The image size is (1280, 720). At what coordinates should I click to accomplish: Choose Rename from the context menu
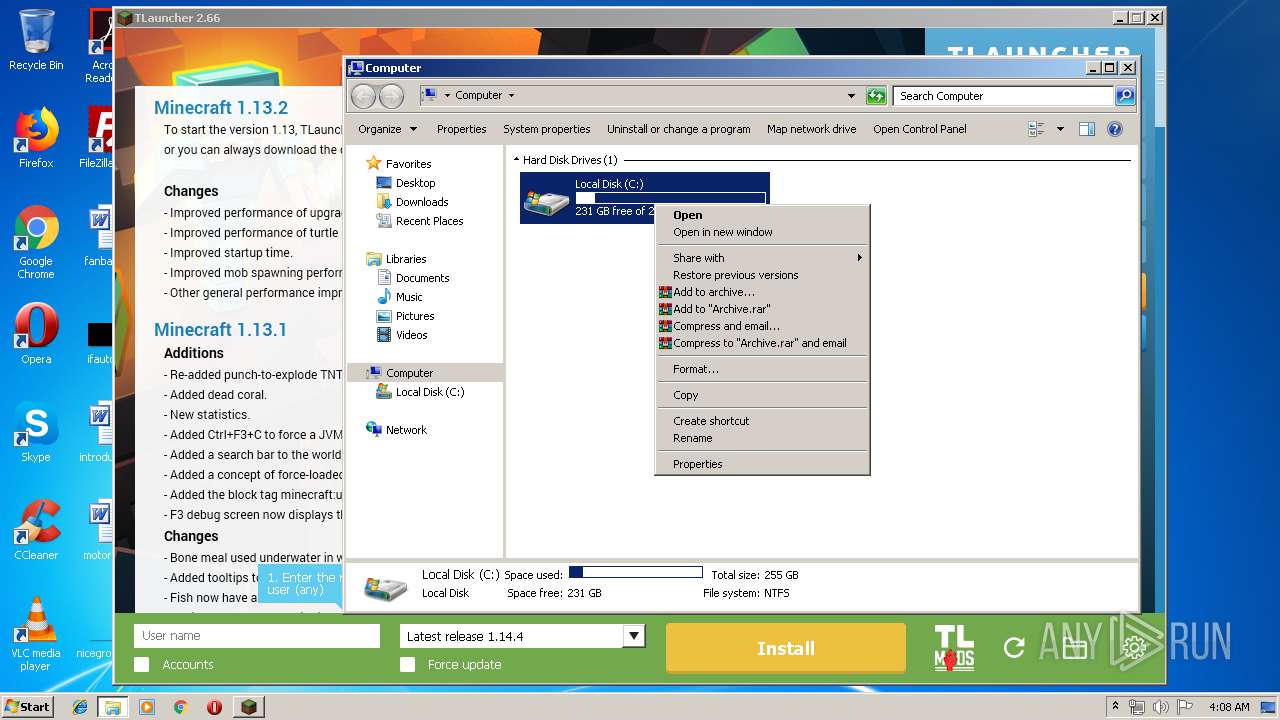pos(762,438)
